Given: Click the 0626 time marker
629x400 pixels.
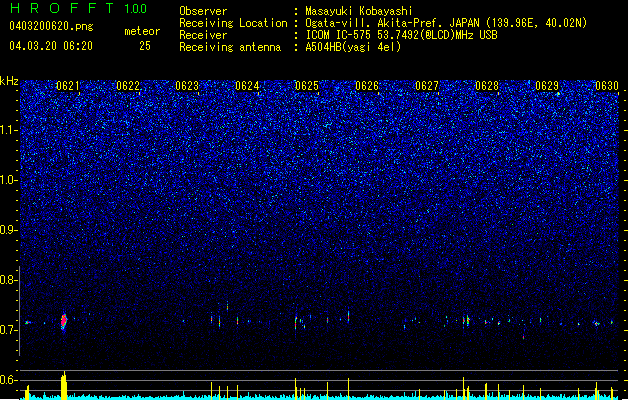Looking at the screenshot, I should tap(367, 86).
